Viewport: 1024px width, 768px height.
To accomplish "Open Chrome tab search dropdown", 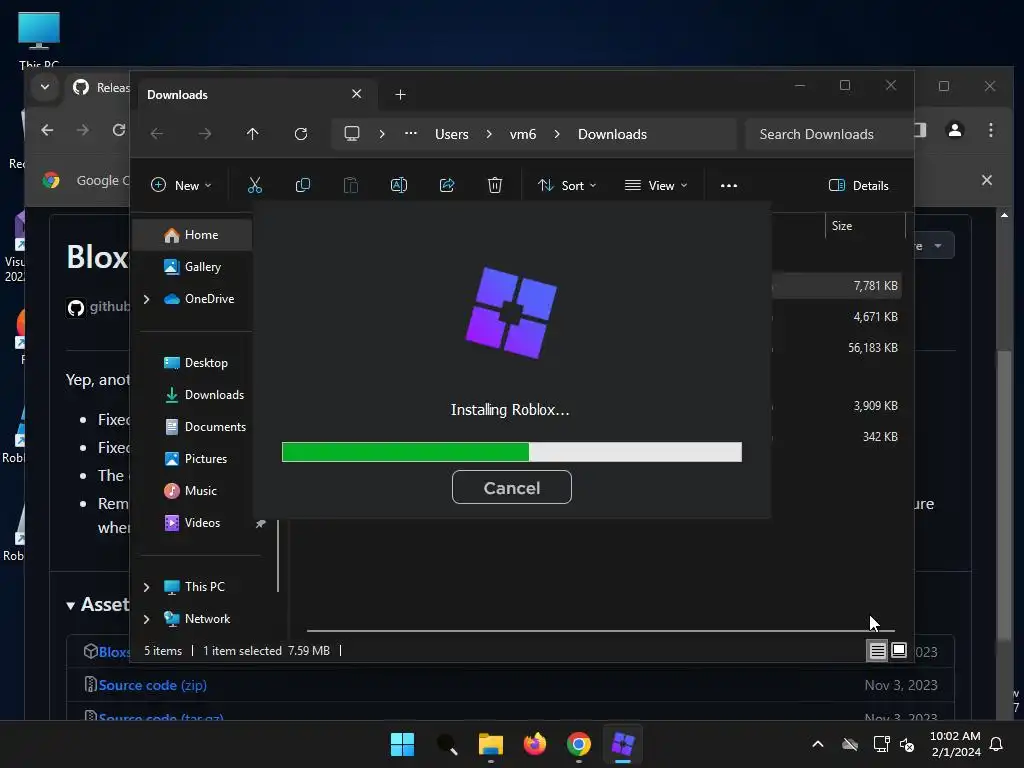I will (x=44, y=86).
